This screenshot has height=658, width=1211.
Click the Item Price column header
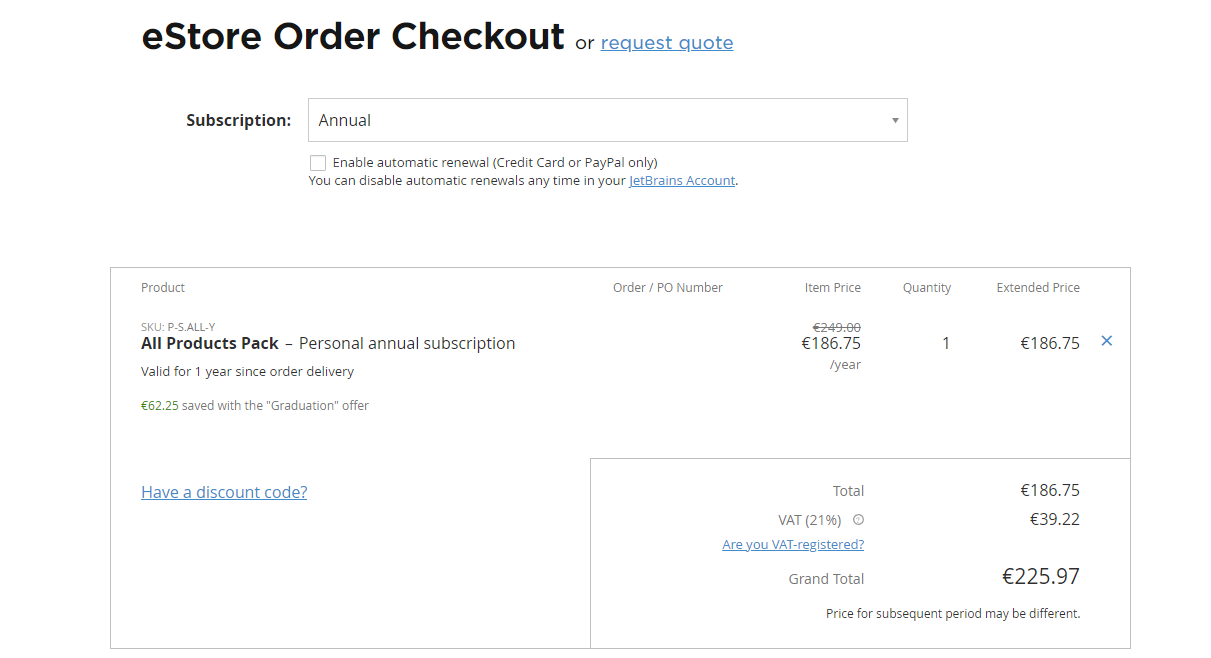point(832,288)
